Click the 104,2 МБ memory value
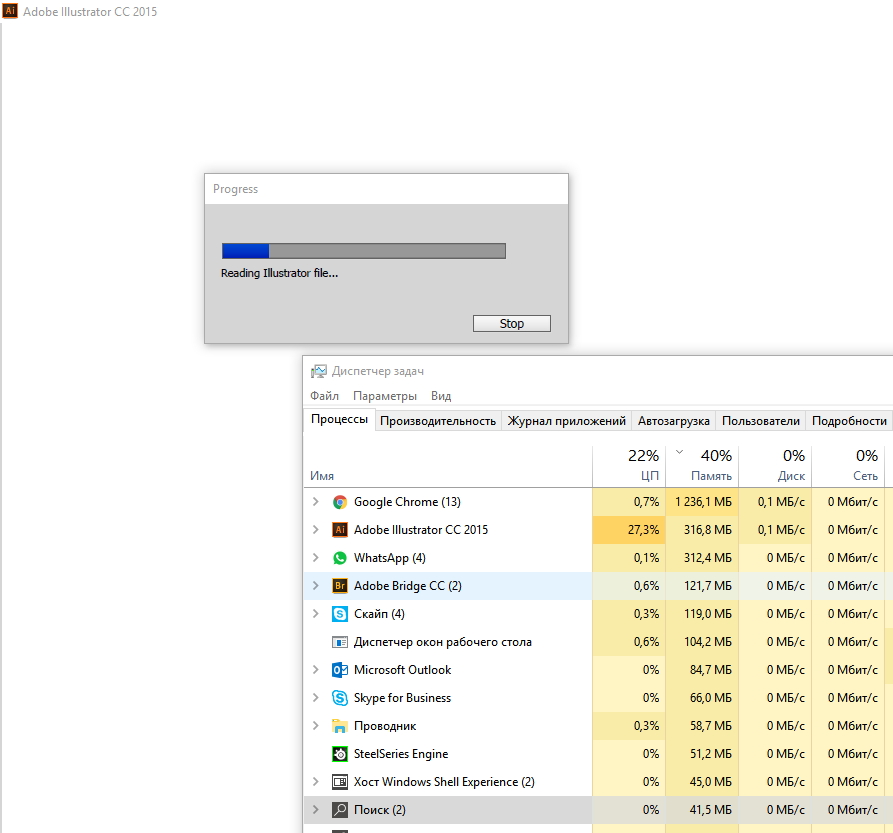 pos(708,642)
